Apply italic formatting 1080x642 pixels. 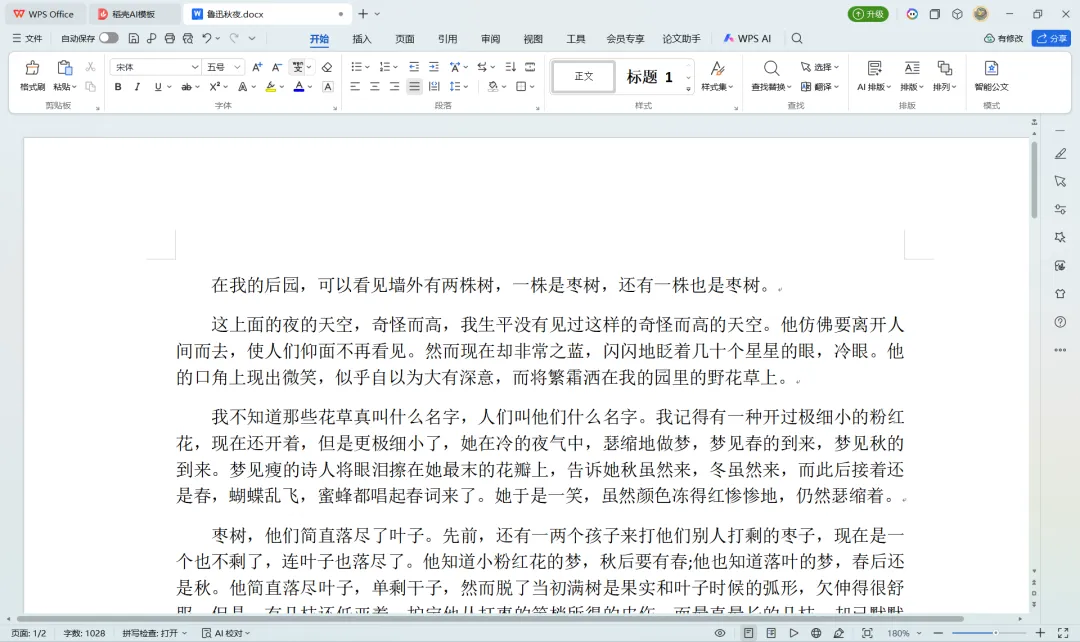coord(138,87)
